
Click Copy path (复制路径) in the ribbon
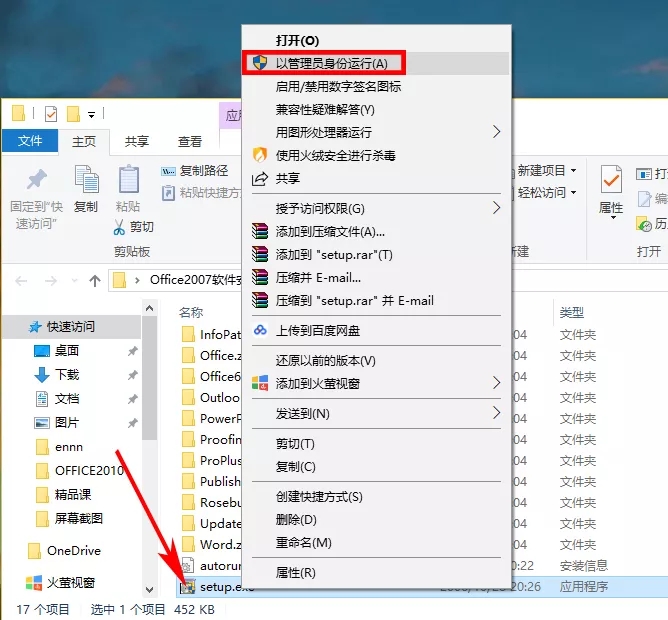pyautogui.click(x=195, y=171)
